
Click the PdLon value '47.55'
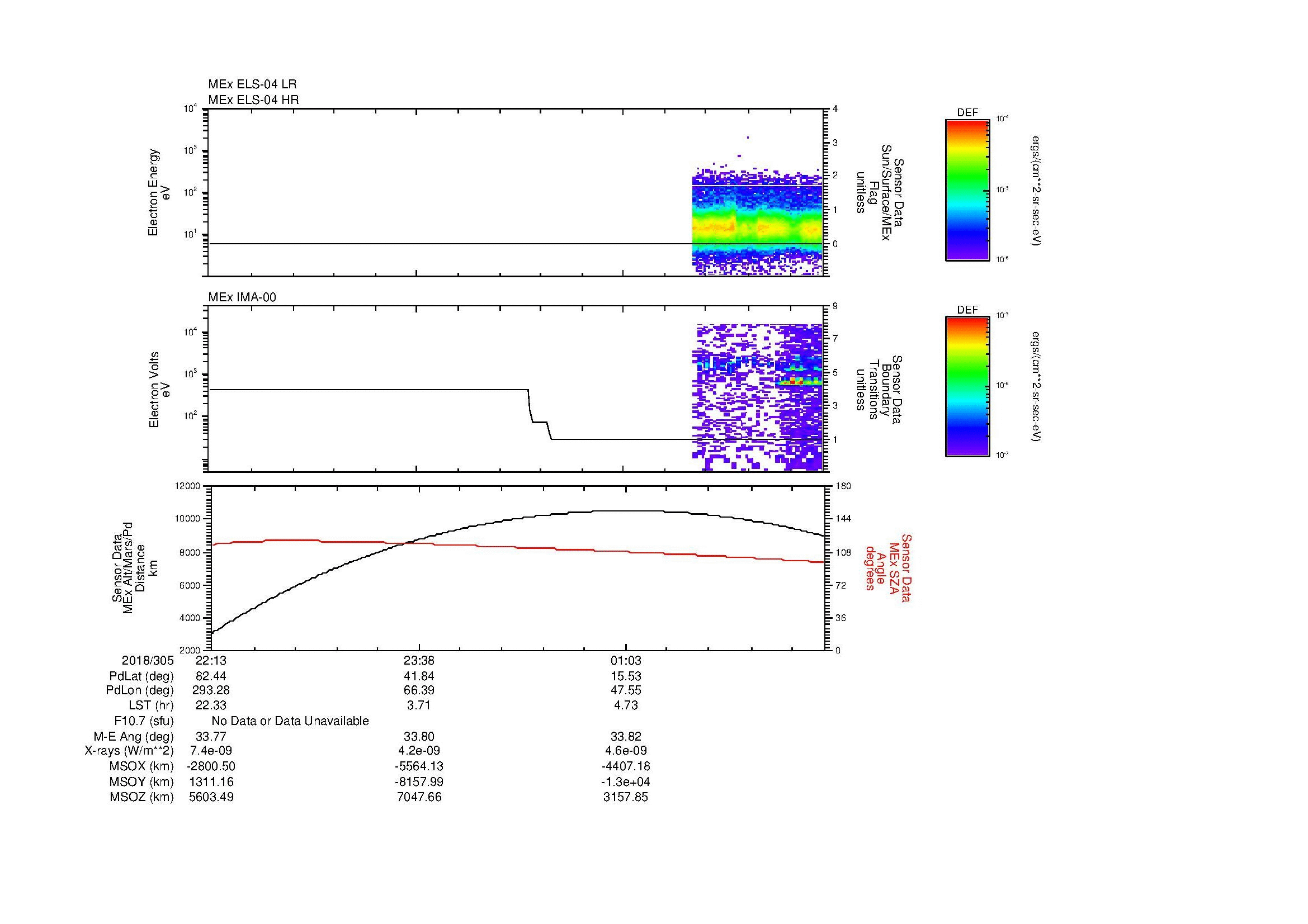pos(626,690)
